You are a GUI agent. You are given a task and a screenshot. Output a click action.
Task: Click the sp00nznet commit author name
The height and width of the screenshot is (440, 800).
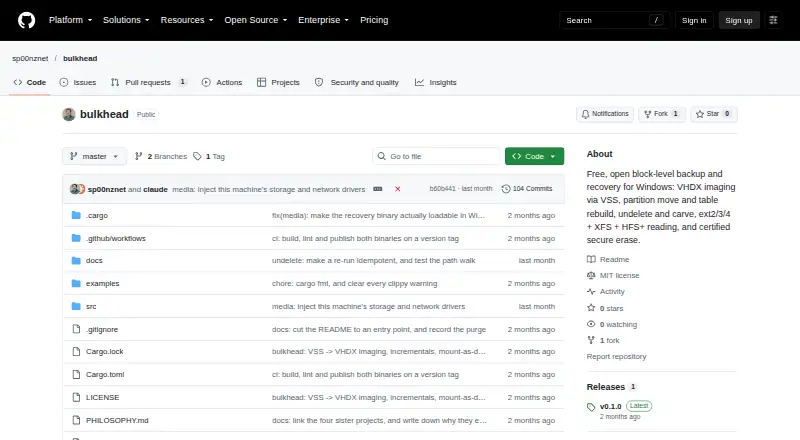pos(107,189)
